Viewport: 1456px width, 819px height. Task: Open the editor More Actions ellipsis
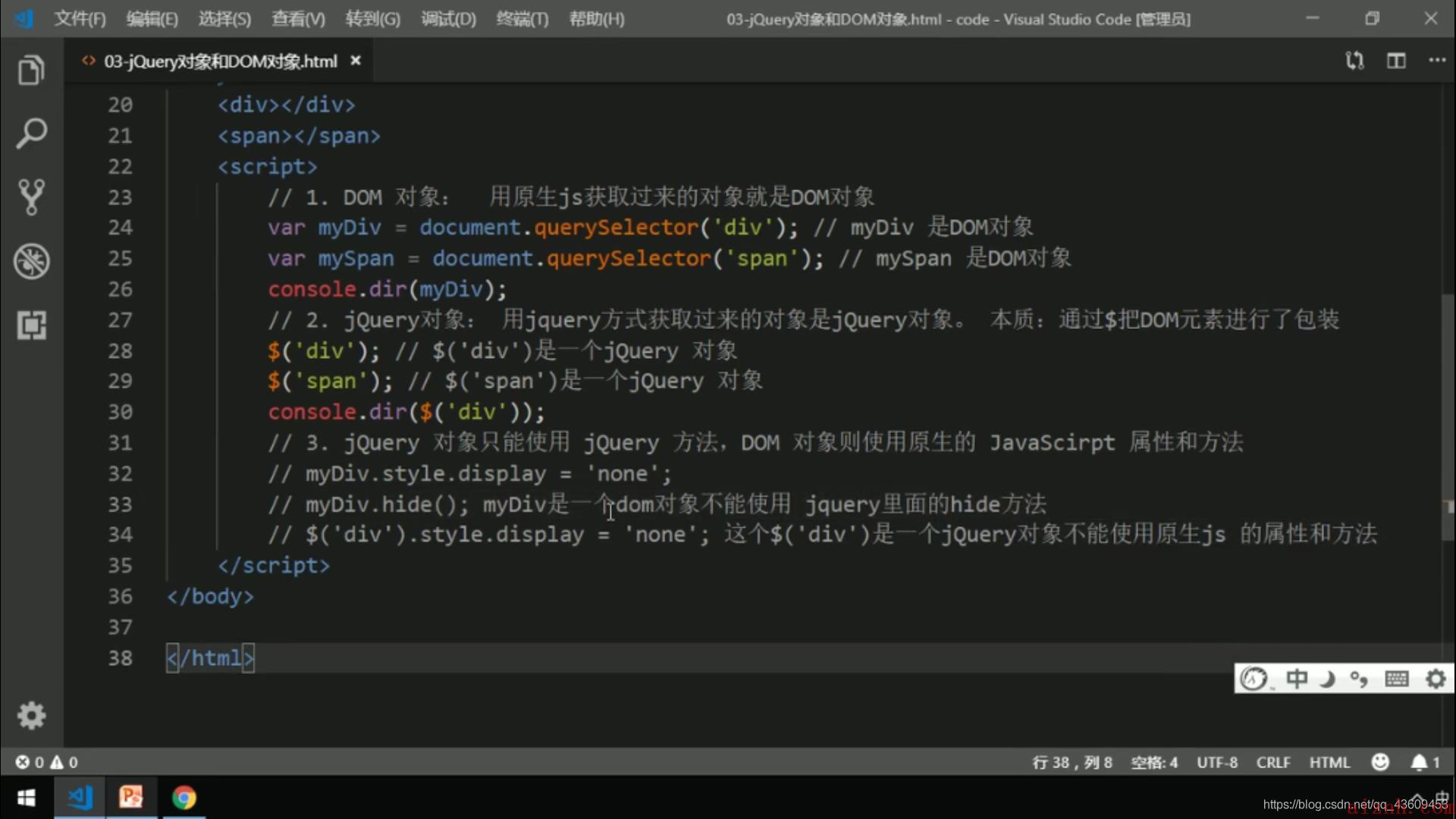tap(1437, 60)
